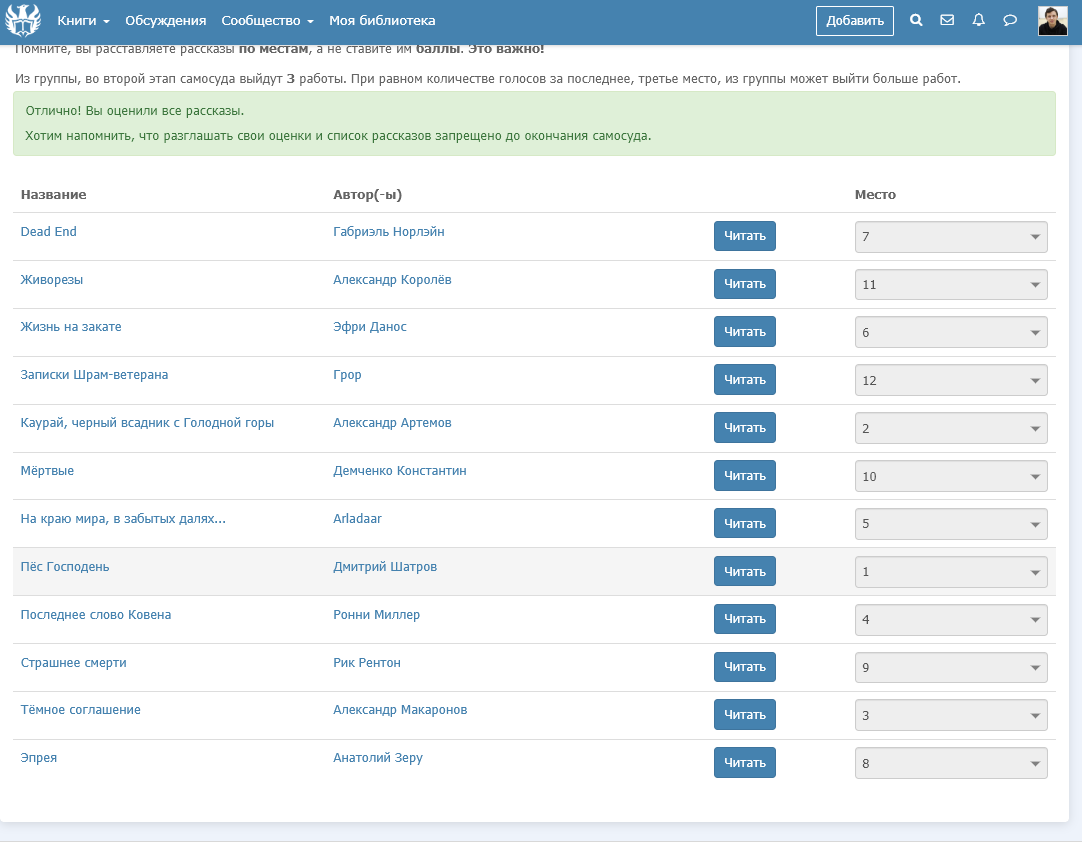This screenshot has width=1082, height=842.
Task: Go to Обсуждения section
Action: coord(165,20)
